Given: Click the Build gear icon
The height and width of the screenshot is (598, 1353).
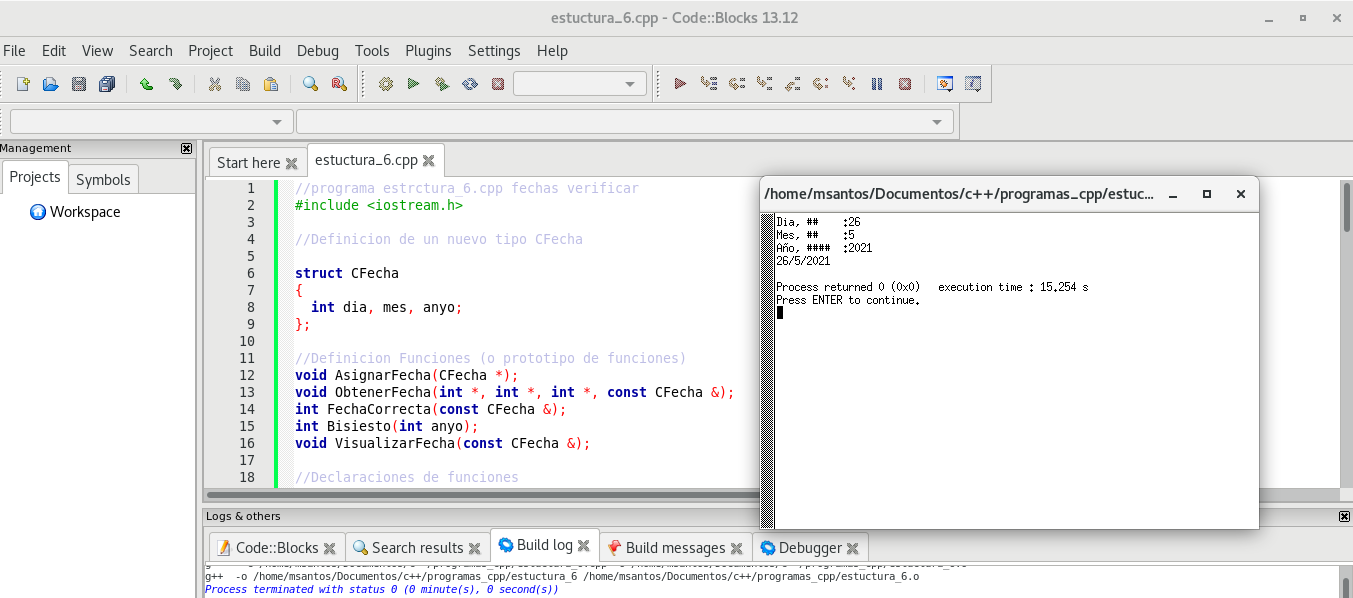Looking at the screenshot, I should [x=385, y=84].
